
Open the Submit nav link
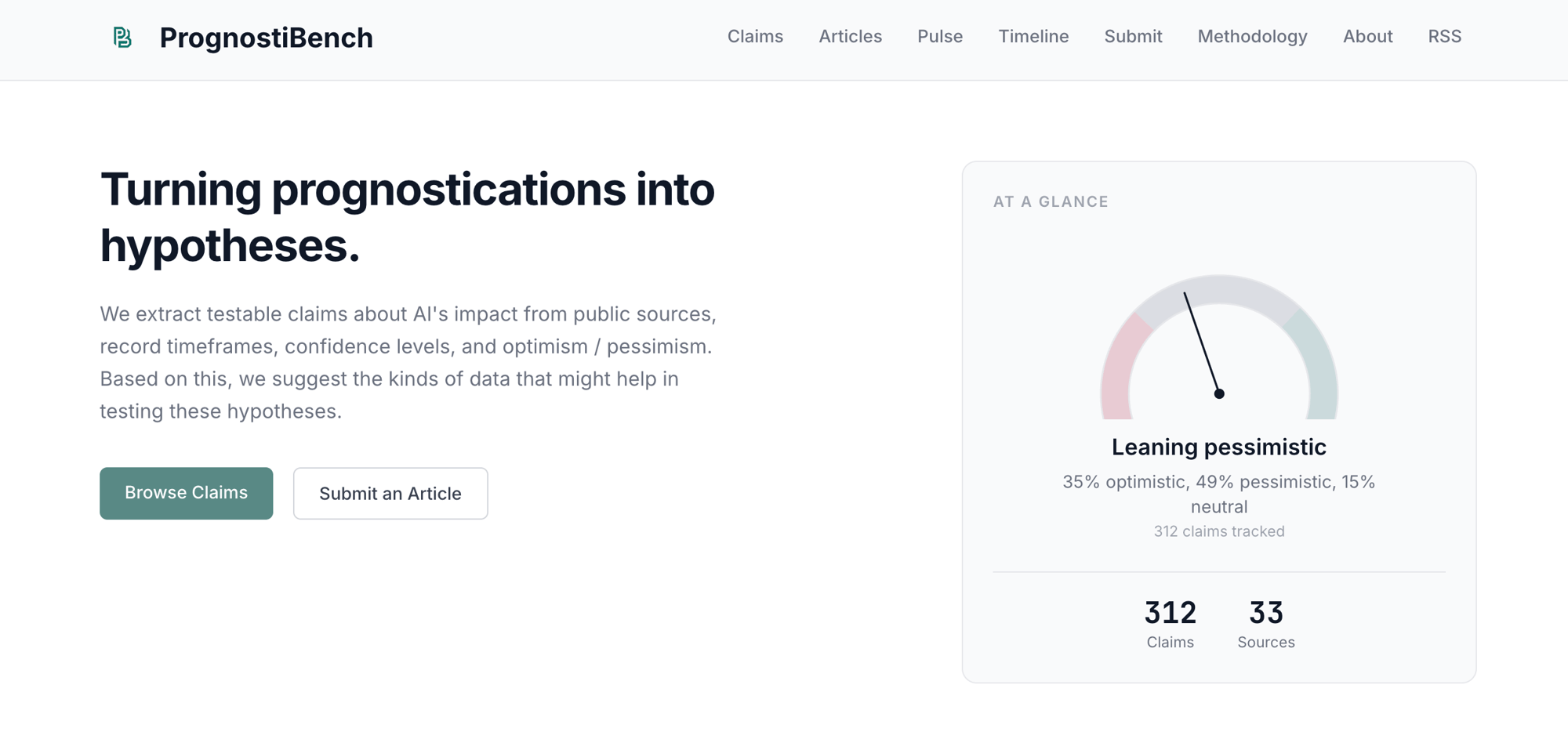coord(1132,37)
